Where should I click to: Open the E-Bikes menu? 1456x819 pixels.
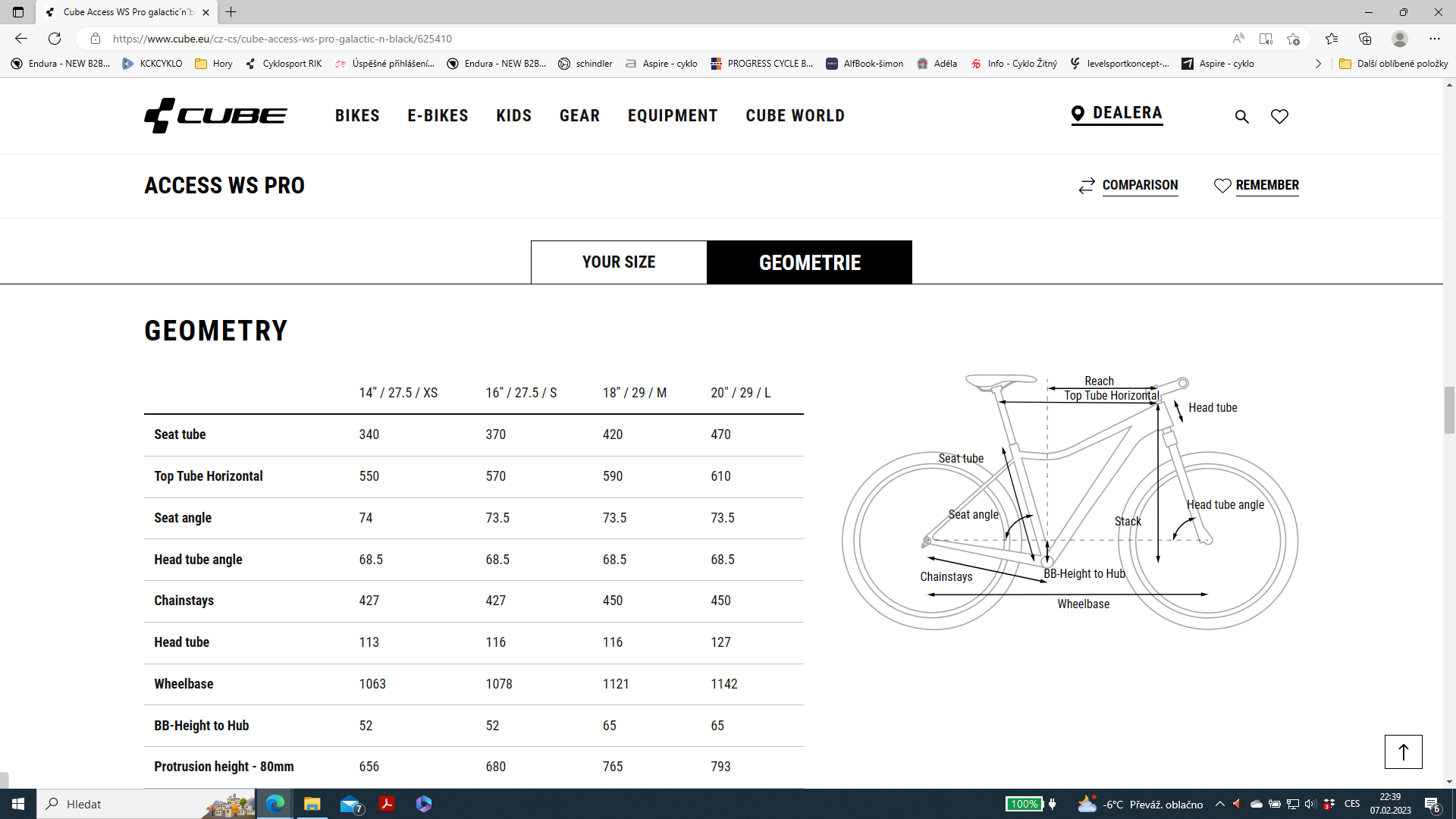click(438, 115)
